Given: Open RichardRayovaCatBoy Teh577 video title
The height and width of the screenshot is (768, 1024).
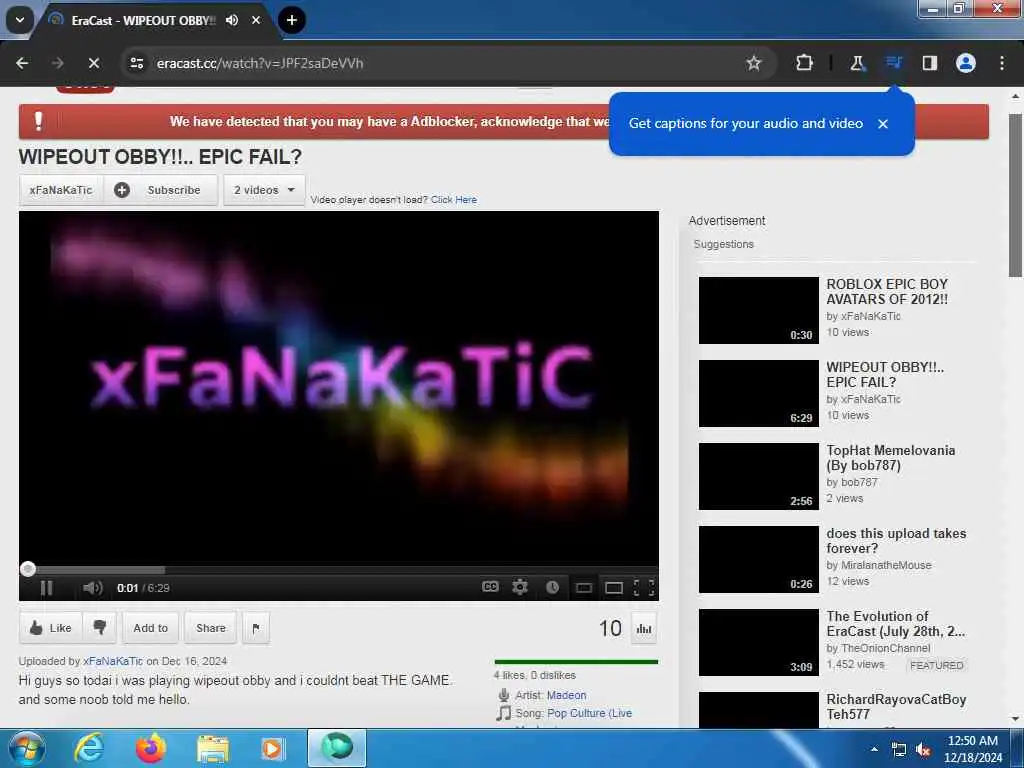Looking at the screenshot, I should [x=896, y=707].
